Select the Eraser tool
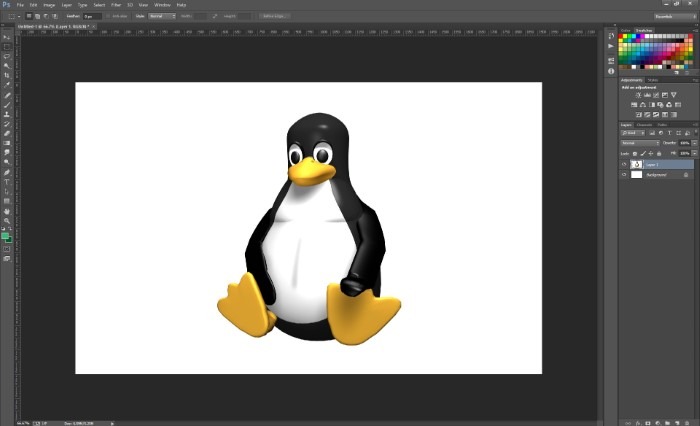The height and width of the screenshot is (426, 700). [6, 134]
